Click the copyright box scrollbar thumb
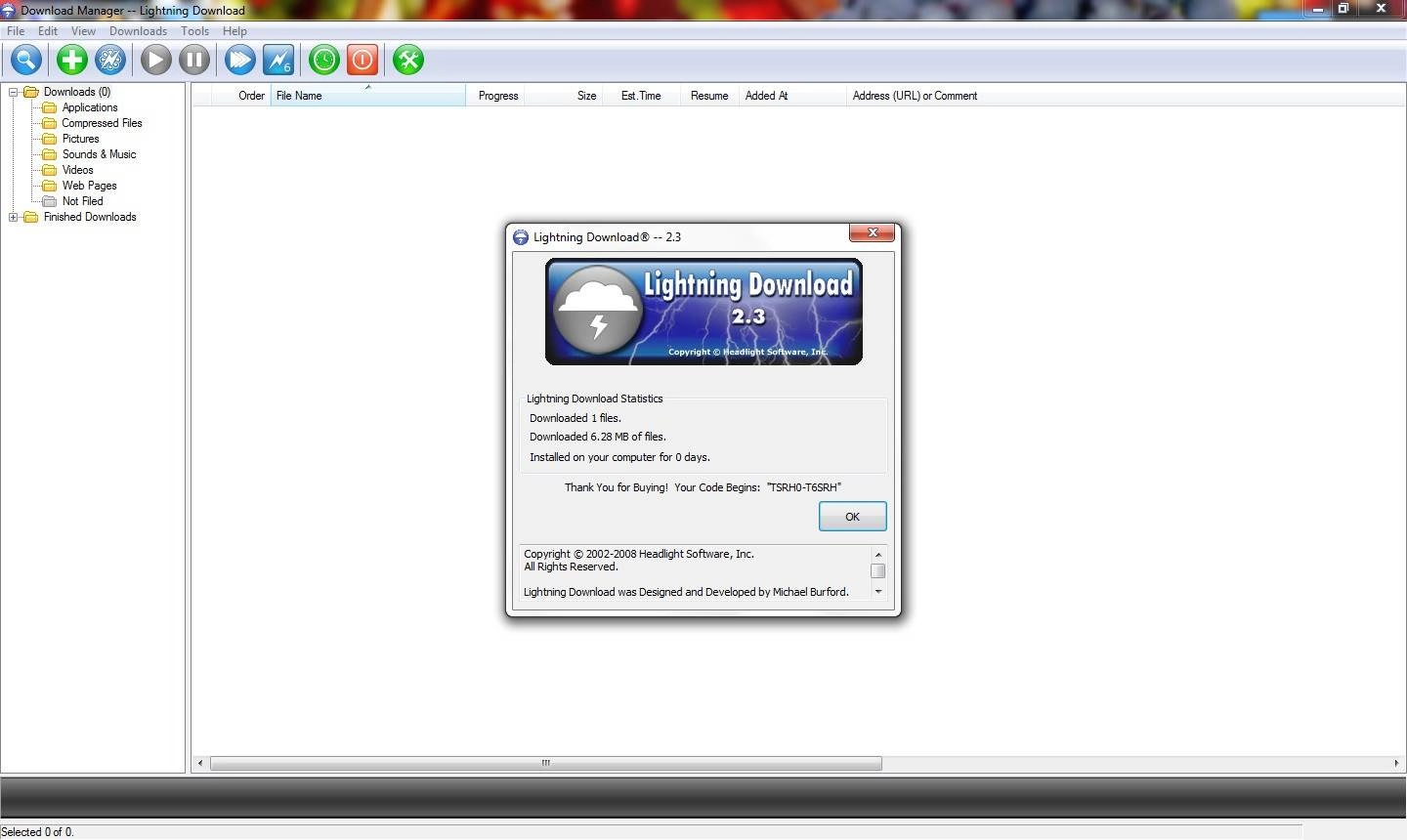The height and width of the screenshot is (840, 1407). pyautogui.click(x=877, y=570)
